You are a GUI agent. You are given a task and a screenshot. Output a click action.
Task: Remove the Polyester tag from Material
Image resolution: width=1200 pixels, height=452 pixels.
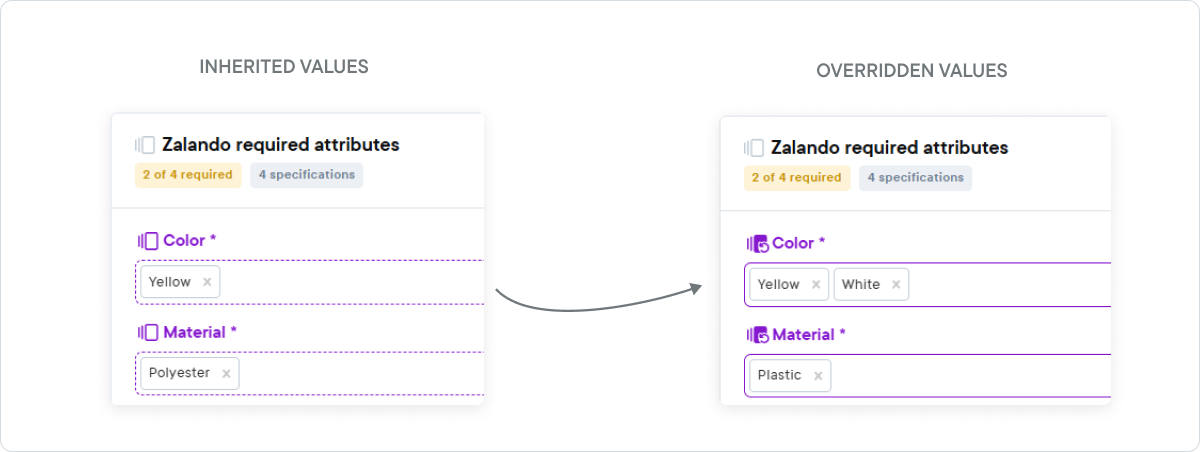coord(226,373)
